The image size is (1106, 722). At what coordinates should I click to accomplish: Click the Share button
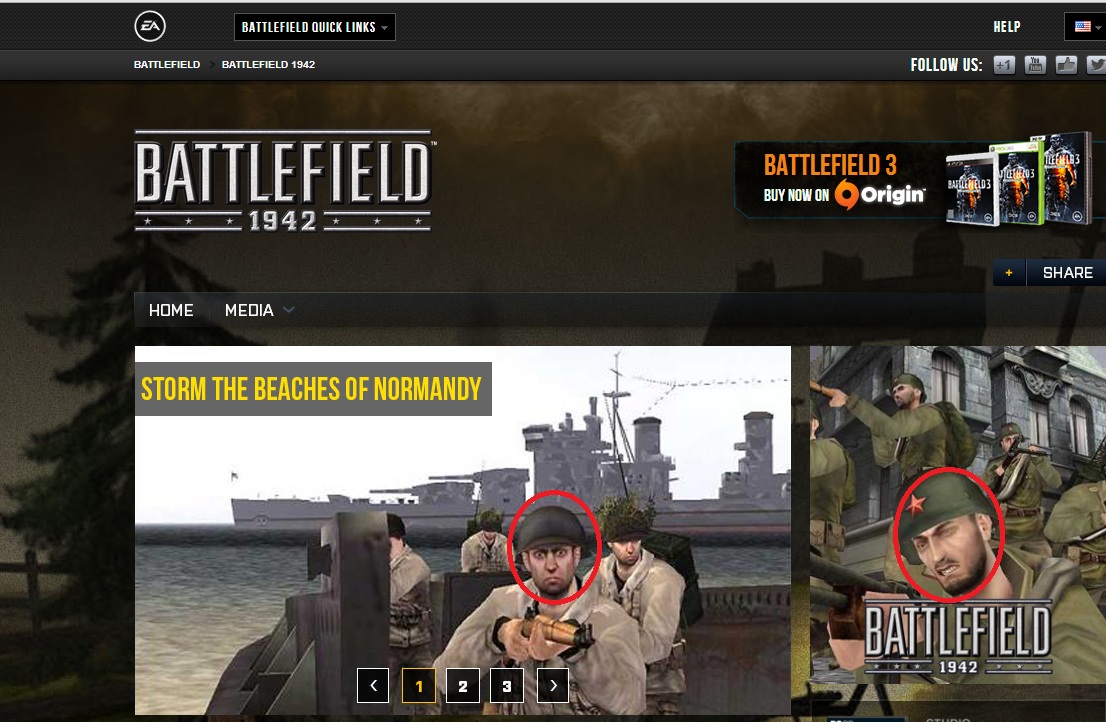(x=1066, y=273)
